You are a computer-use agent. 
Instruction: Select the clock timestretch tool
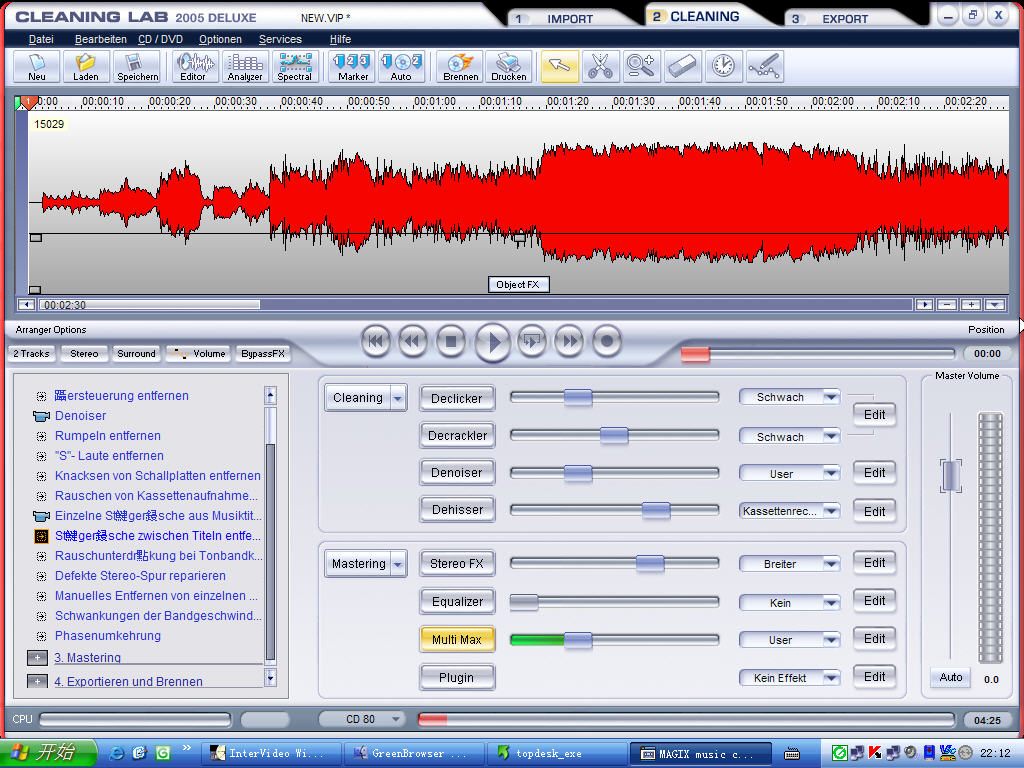click(x=724, y=67)
